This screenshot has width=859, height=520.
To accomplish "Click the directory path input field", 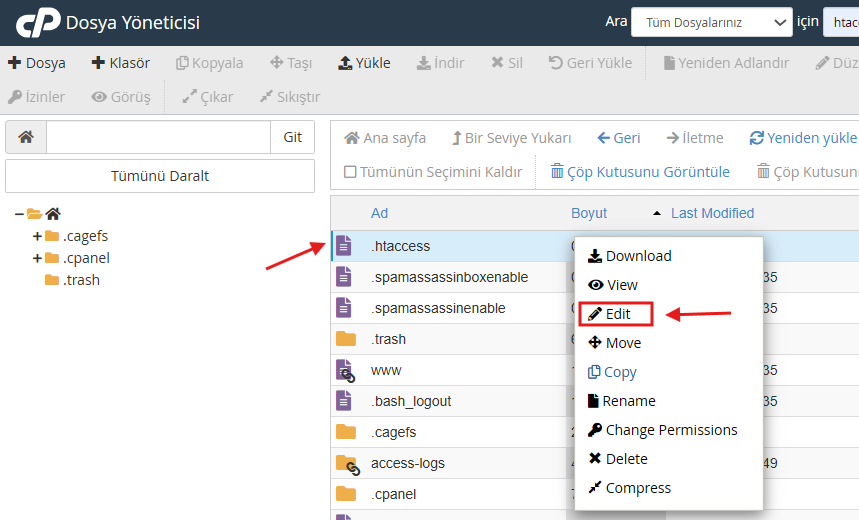I will pyautogui.click(x=158, y=138).
